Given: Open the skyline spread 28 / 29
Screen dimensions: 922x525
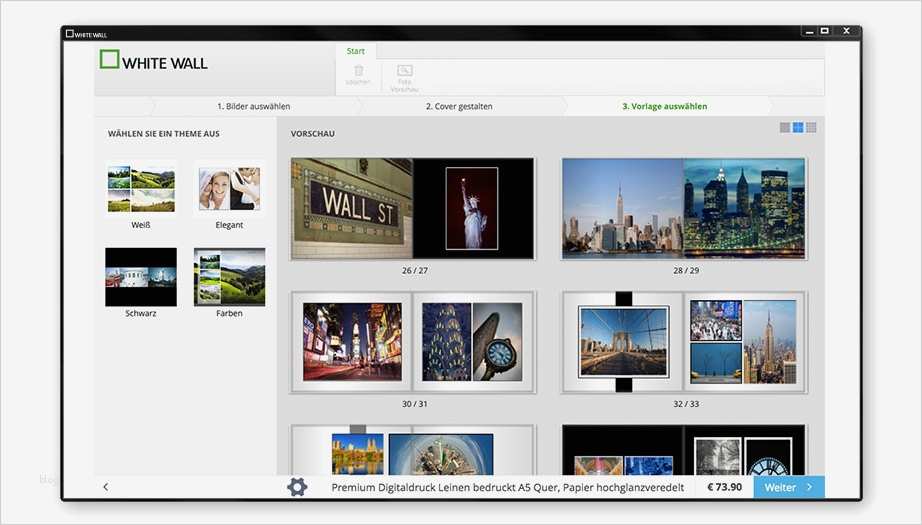Looking at the screenshot, I should pyautogui.click(x=683, y=209).
